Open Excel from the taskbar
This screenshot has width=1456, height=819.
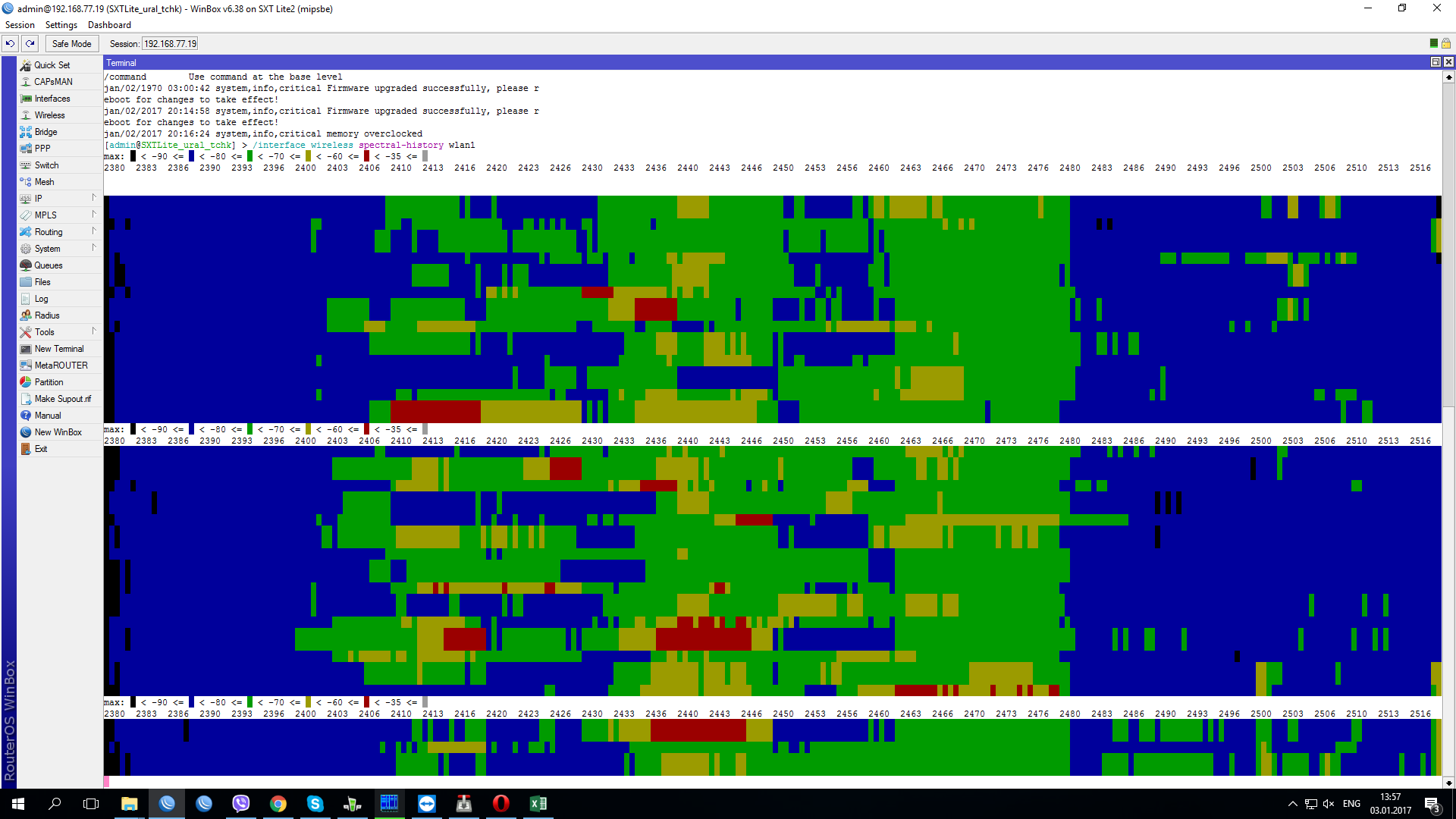point(538,804)
